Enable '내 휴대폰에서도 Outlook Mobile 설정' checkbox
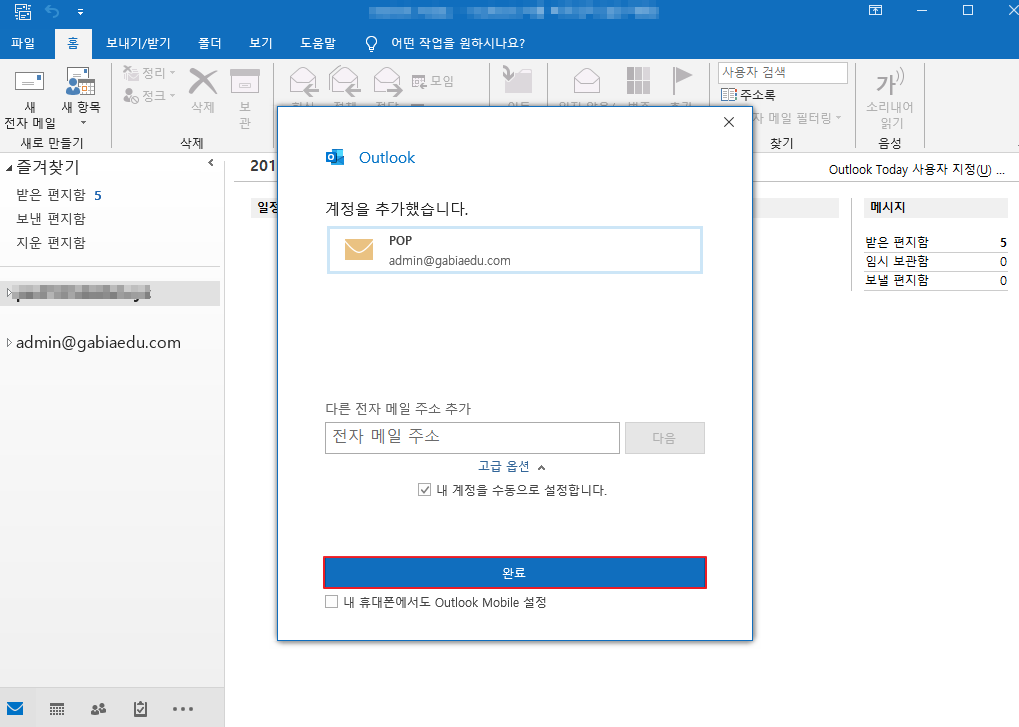This screenshot has width=1019, height=727. tap(332, 603)
